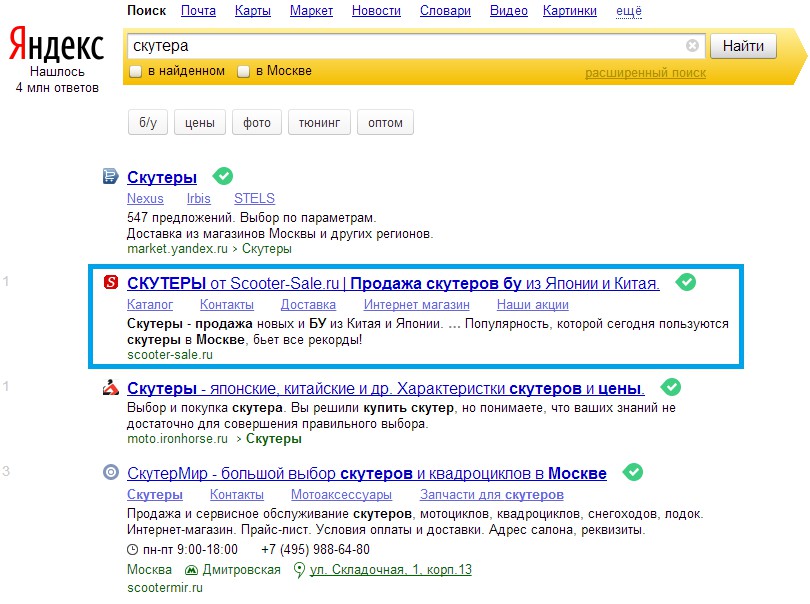Screen dimensions: 810x604
Task: Open the Мотоаксессуары sitelink
Action: [341, 494]
